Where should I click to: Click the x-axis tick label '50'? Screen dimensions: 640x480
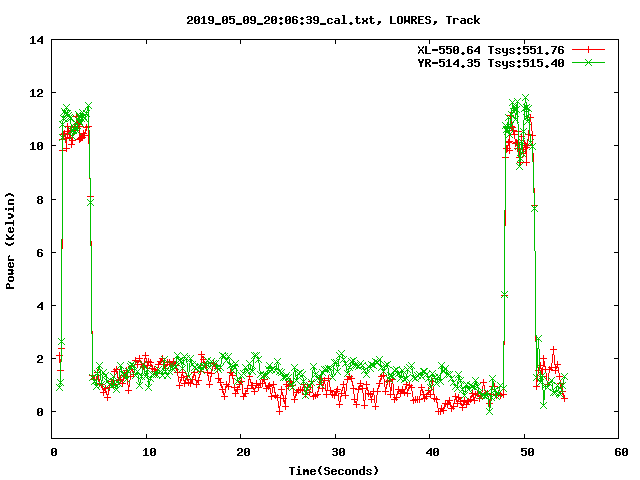527,452
